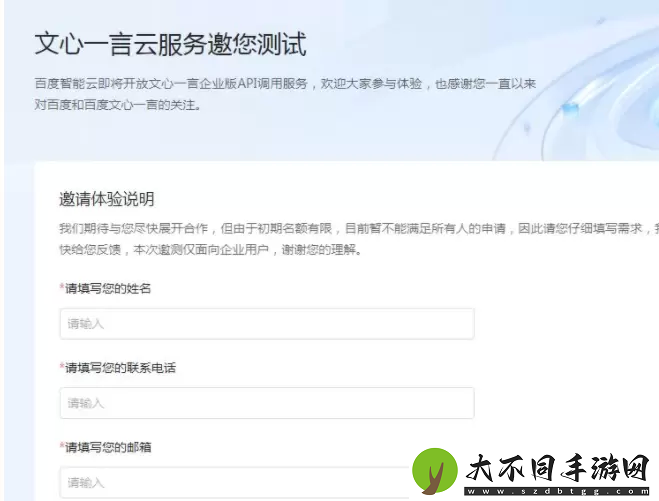
Task: Click the description text starting 我们期待与您
Action: tap(359, 239)
